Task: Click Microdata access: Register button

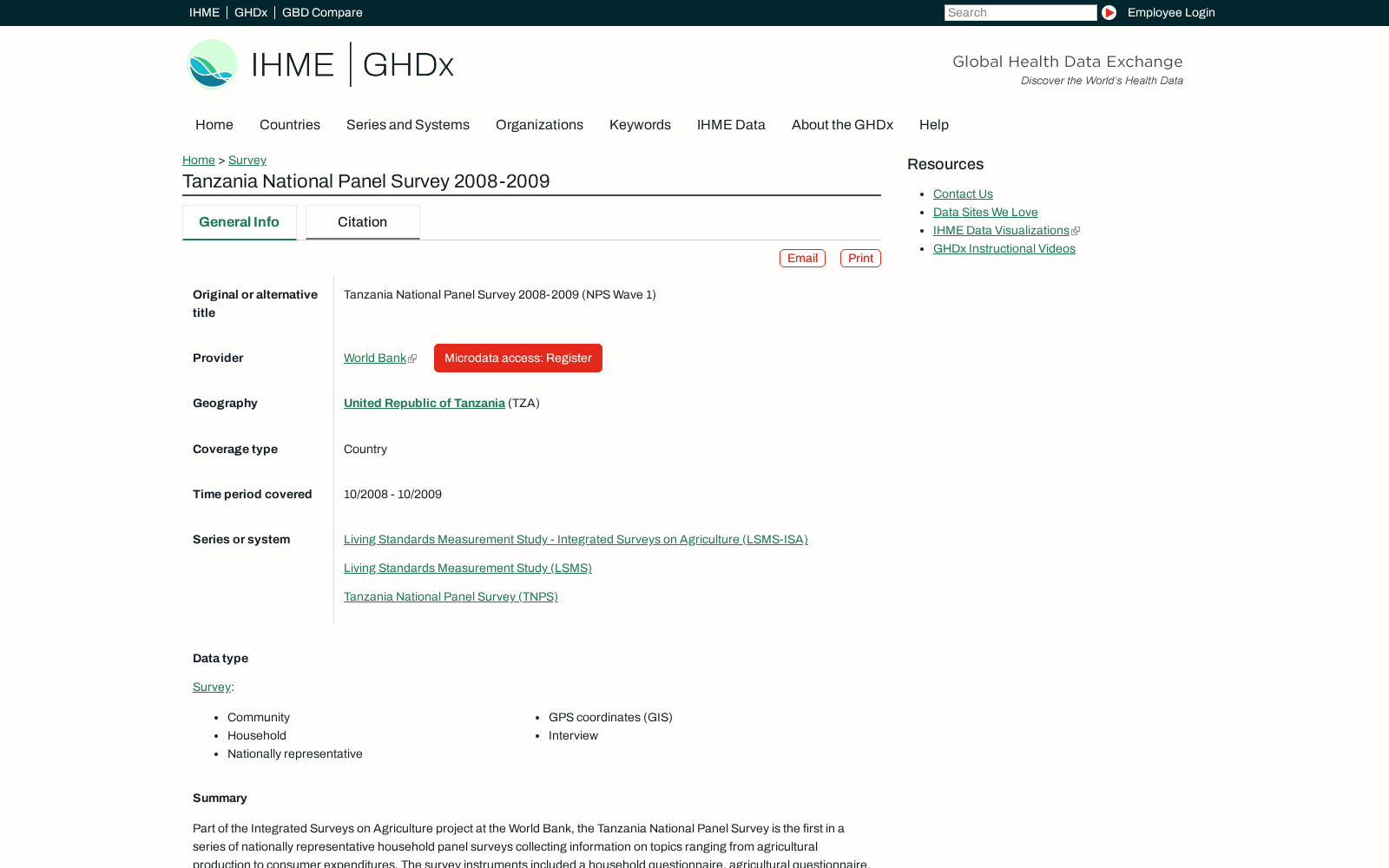Action: click(x=518, y=358)
